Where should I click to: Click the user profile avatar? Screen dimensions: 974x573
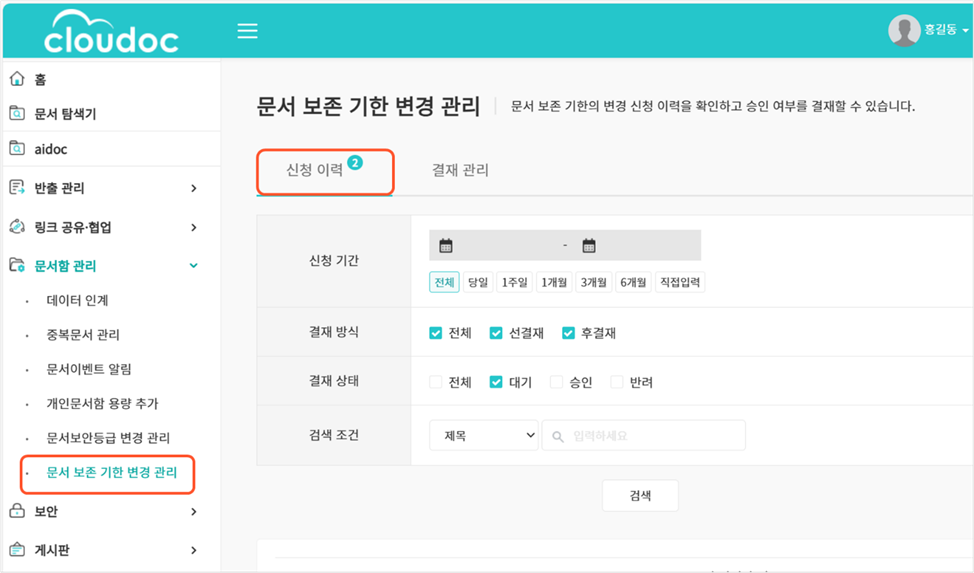pyautogui.click(x=904, y=31)
